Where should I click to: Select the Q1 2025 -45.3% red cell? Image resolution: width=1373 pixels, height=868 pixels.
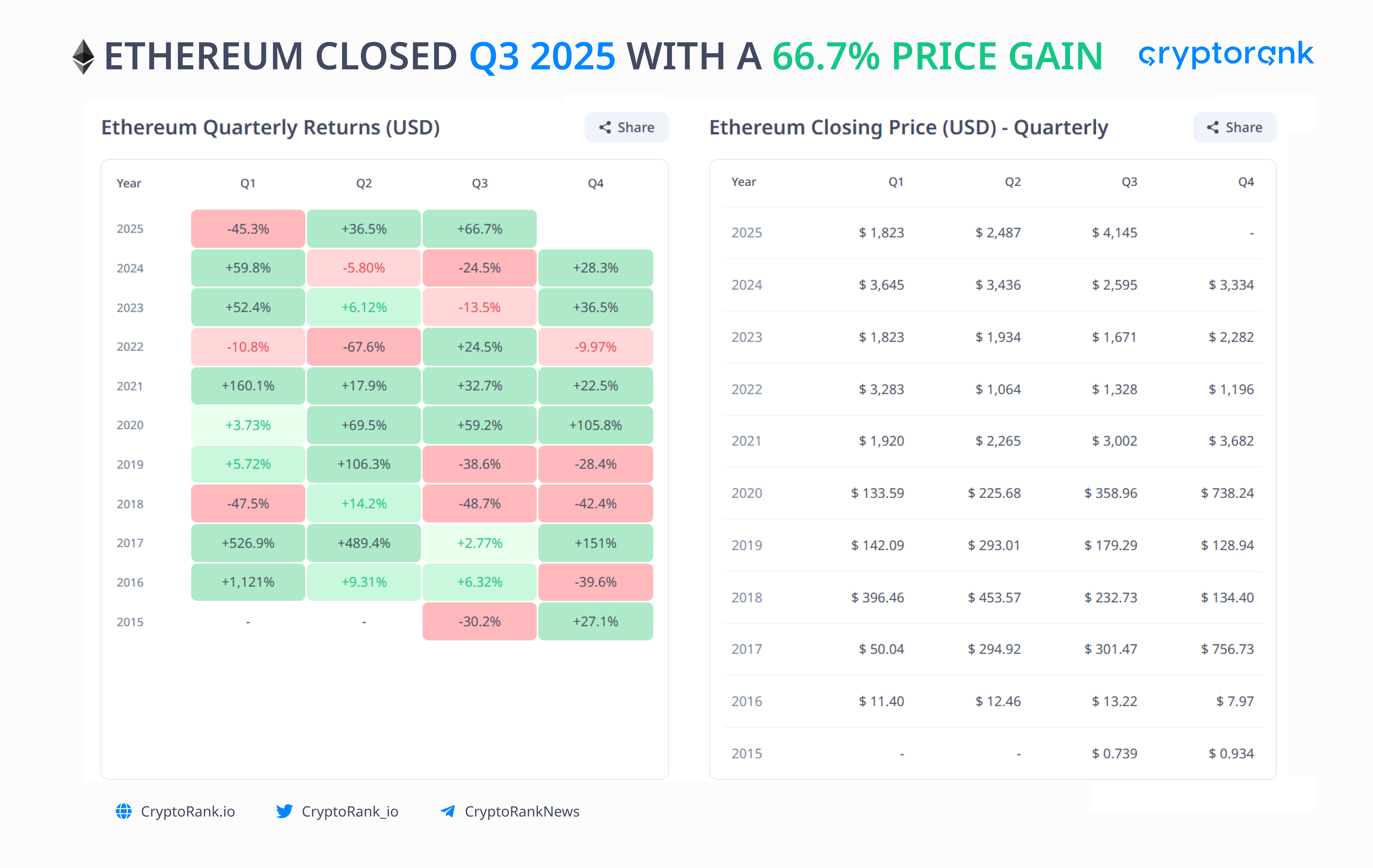[248, 229]
